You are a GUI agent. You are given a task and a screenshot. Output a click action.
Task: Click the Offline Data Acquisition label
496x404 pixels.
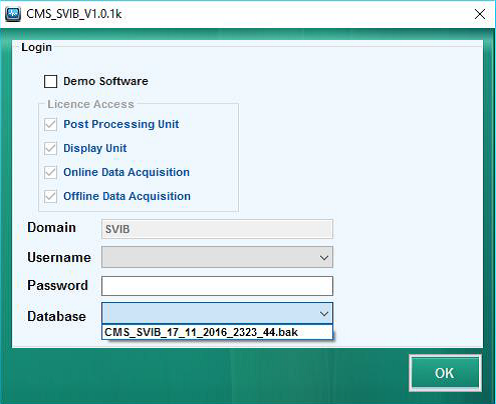tap(127, 196)
